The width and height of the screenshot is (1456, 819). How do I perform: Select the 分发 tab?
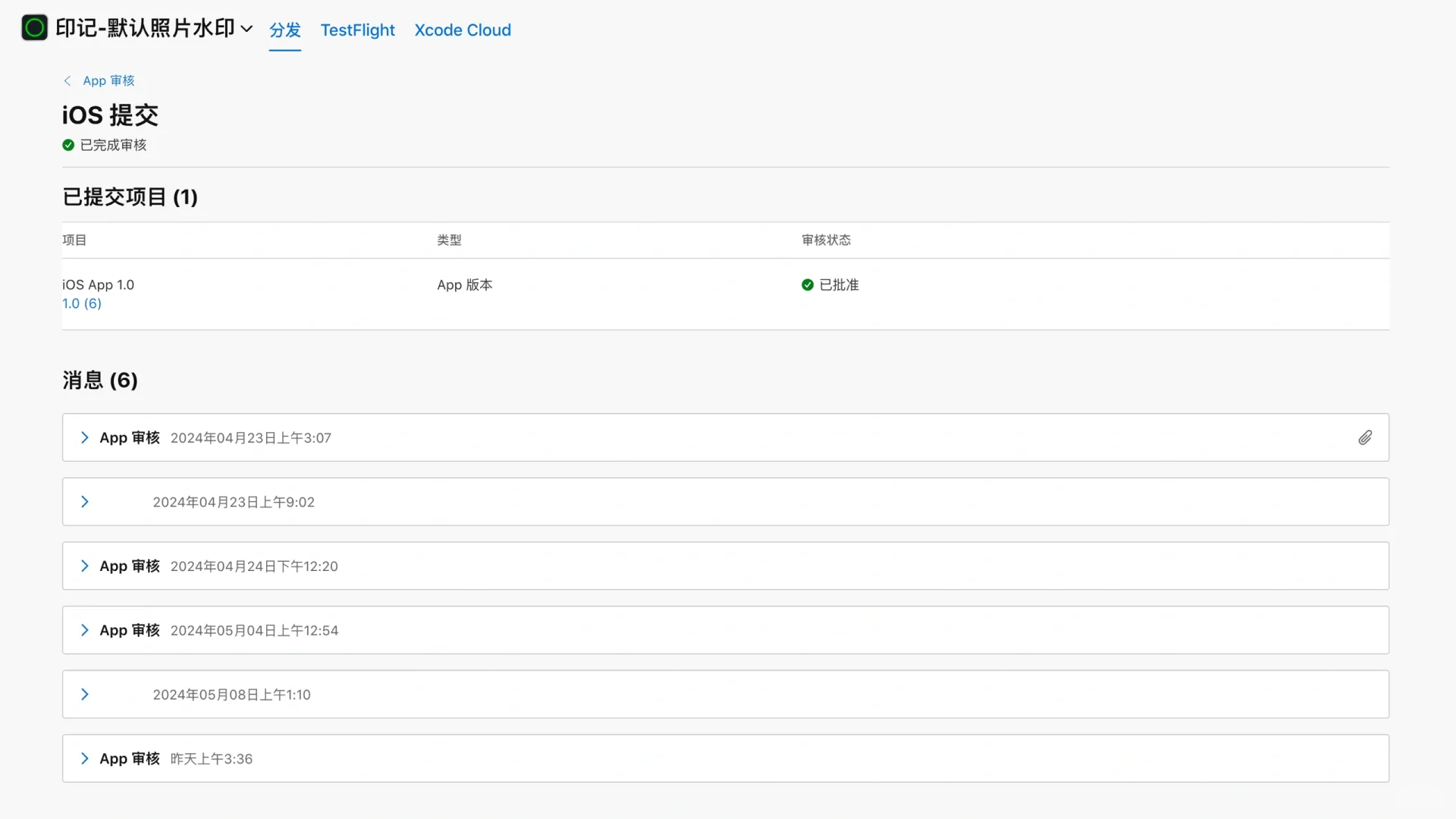pos(285,30)
